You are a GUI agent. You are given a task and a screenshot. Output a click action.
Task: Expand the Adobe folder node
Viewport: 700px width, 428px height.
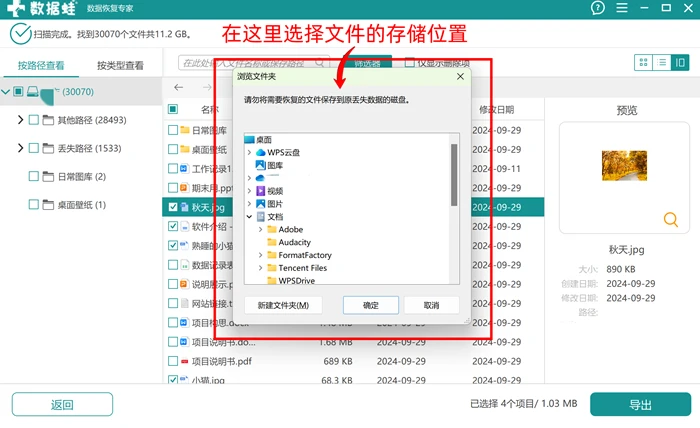(x=260, y=229)
